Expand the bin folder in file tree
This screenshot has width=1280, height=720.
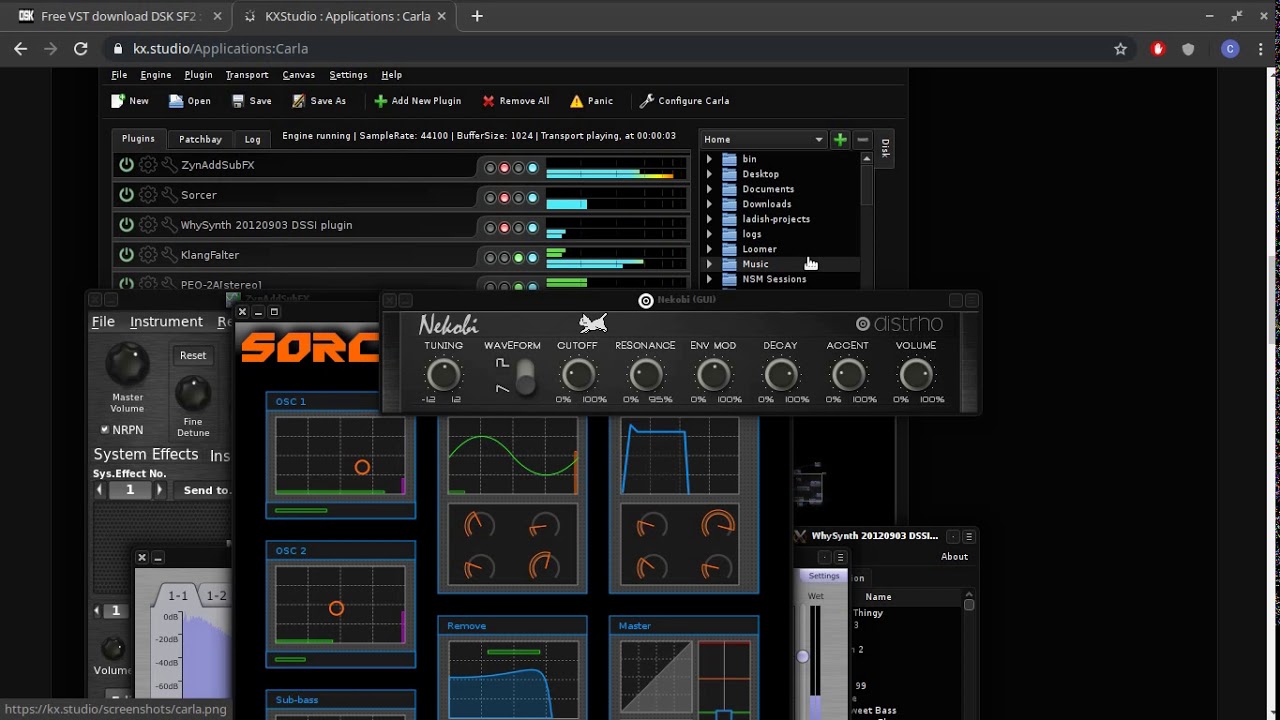pos(709,159)
